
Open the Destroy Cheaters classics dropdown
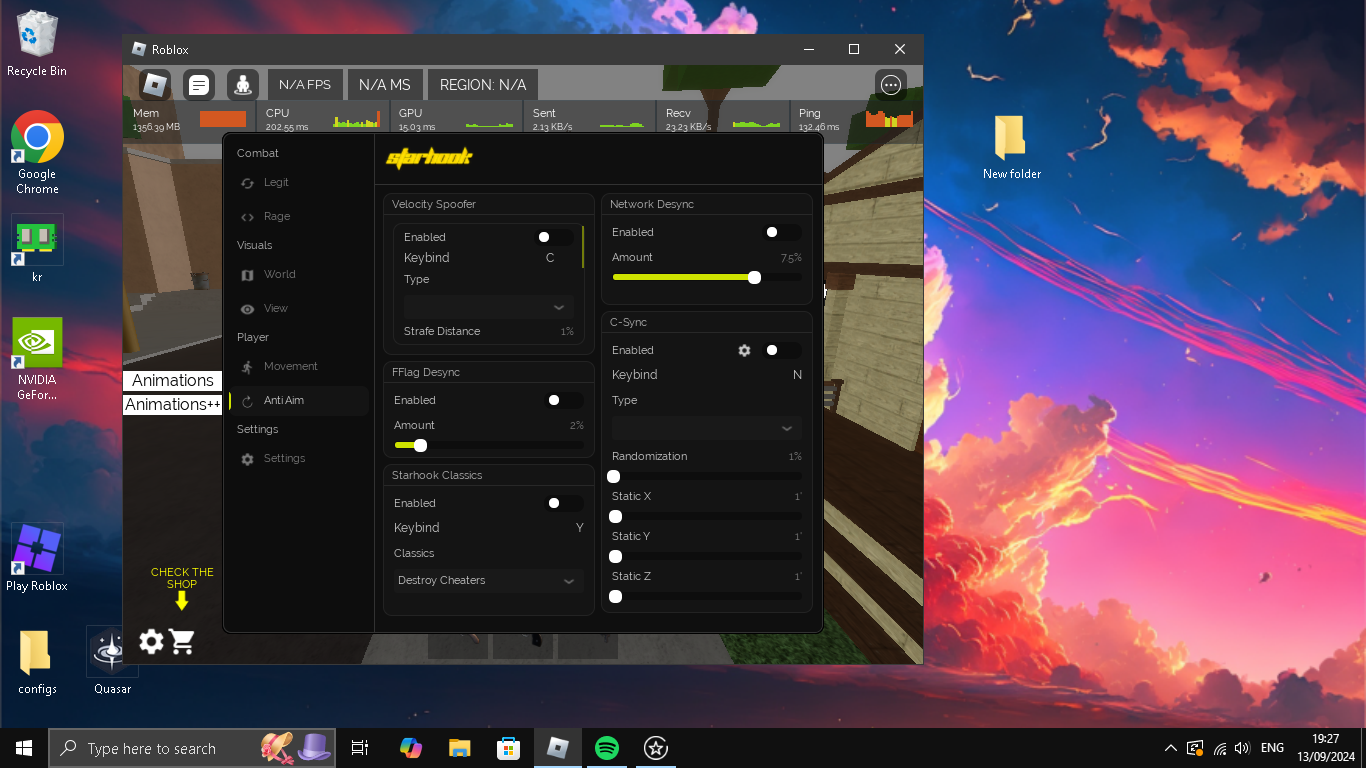[x=489, y=581]
